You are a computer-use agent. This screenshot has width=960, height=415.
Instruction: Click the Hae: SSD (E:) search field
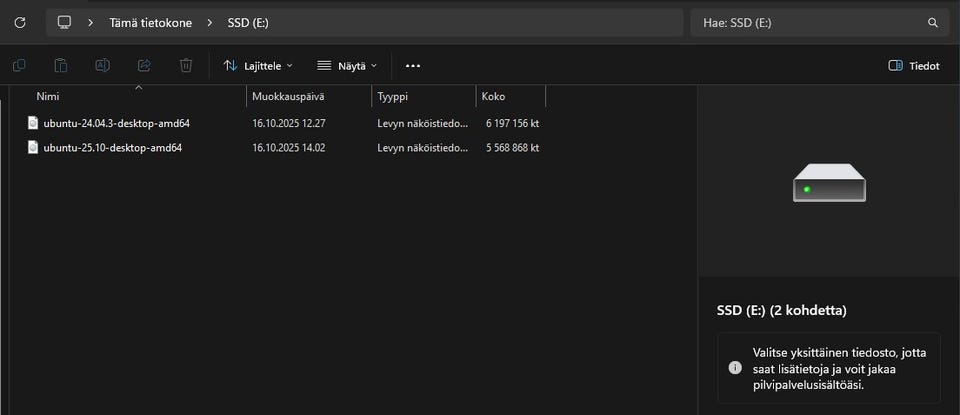pyautogui.click(x=810, y=22)
